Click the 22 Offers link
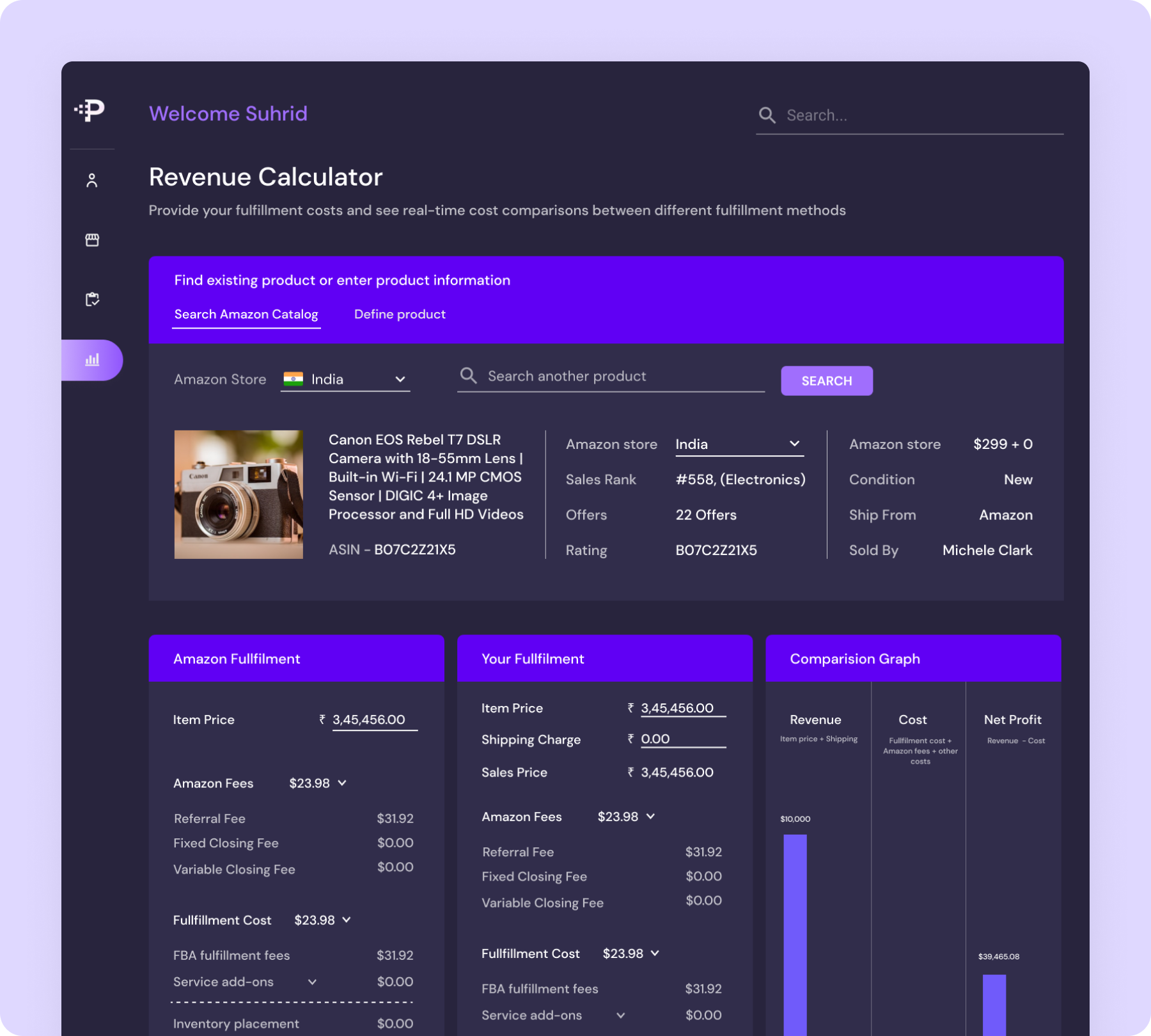The image size is (1151, 1036). pos(705,515)
